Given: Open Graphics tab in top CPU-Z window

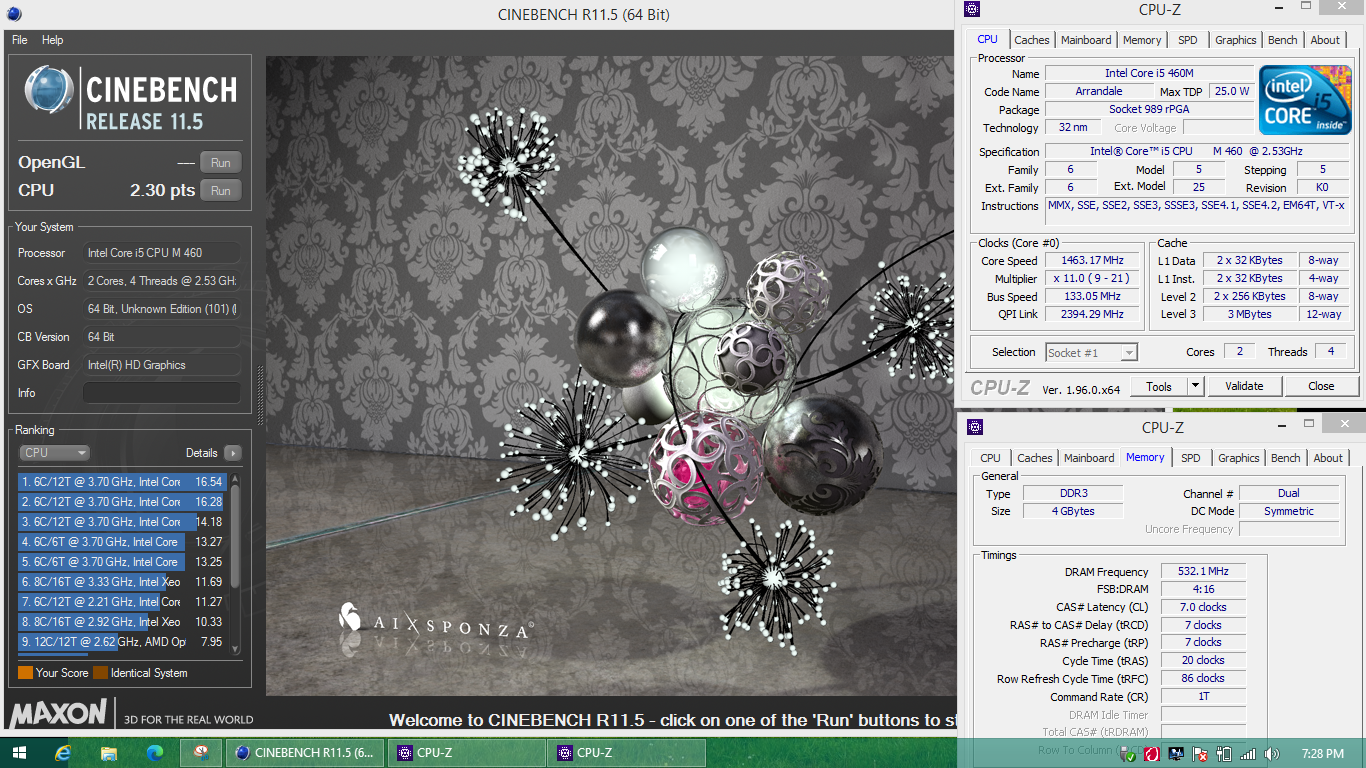Looking at the screenshot, I should pos(1236,40).
